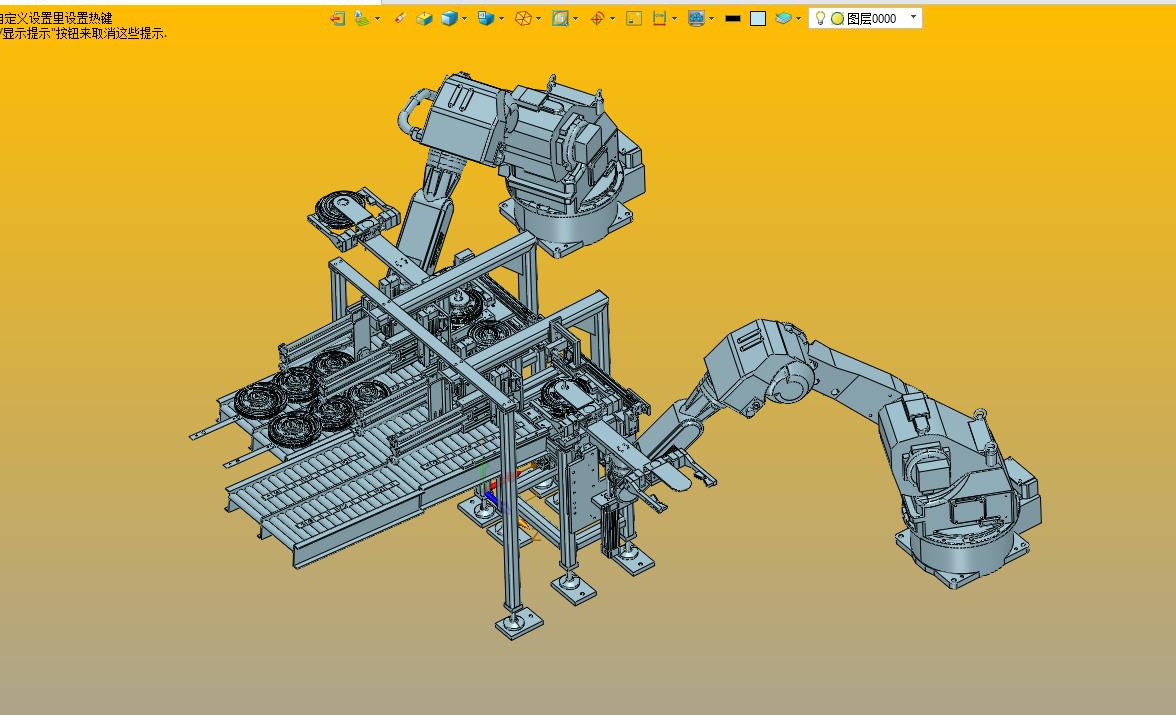Click the monitor display settings icon
Viewport: 1176px width, 715px height.
pos(696,19)
